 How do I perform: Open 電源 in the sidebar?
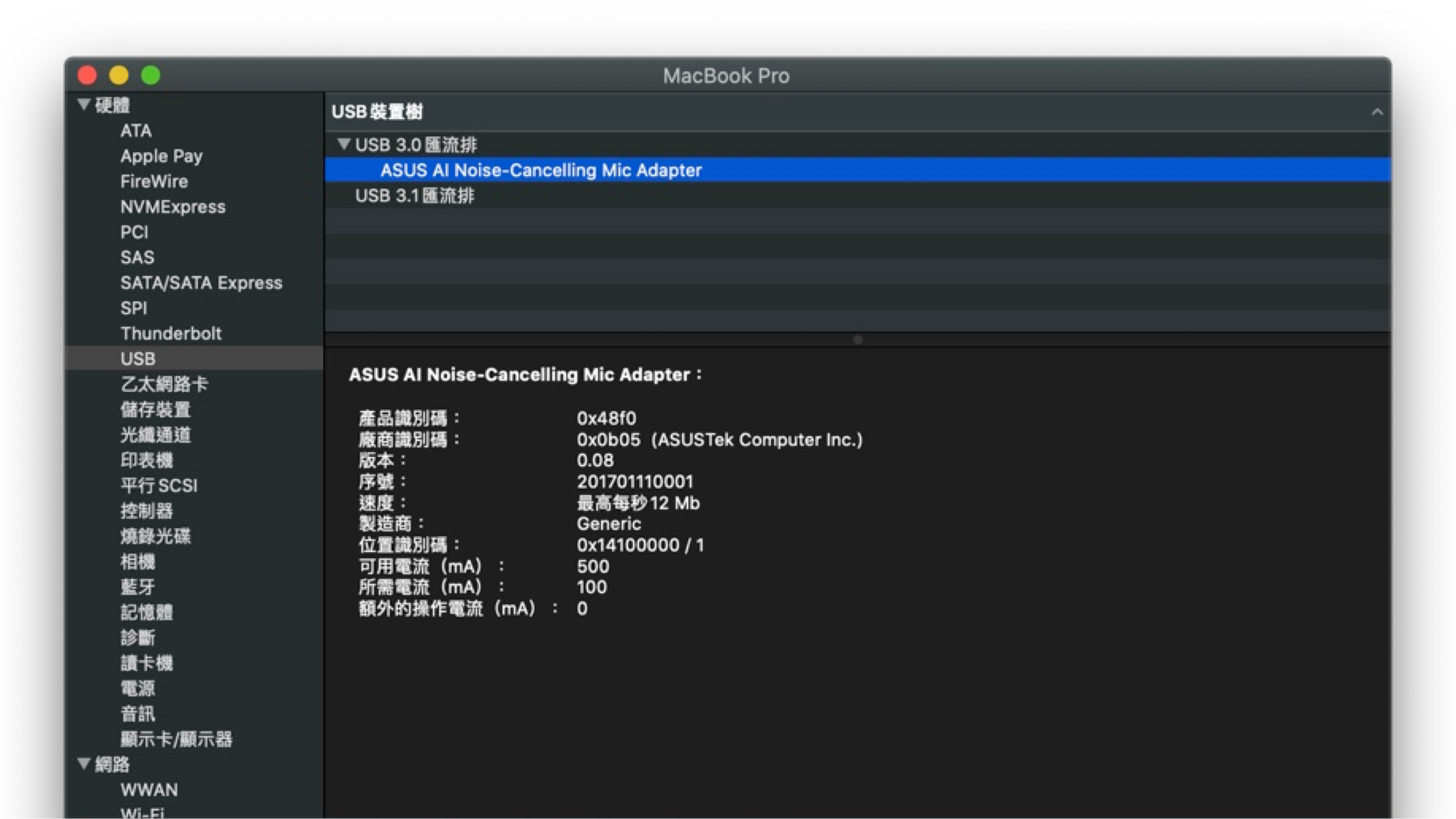tap(137, 689)
